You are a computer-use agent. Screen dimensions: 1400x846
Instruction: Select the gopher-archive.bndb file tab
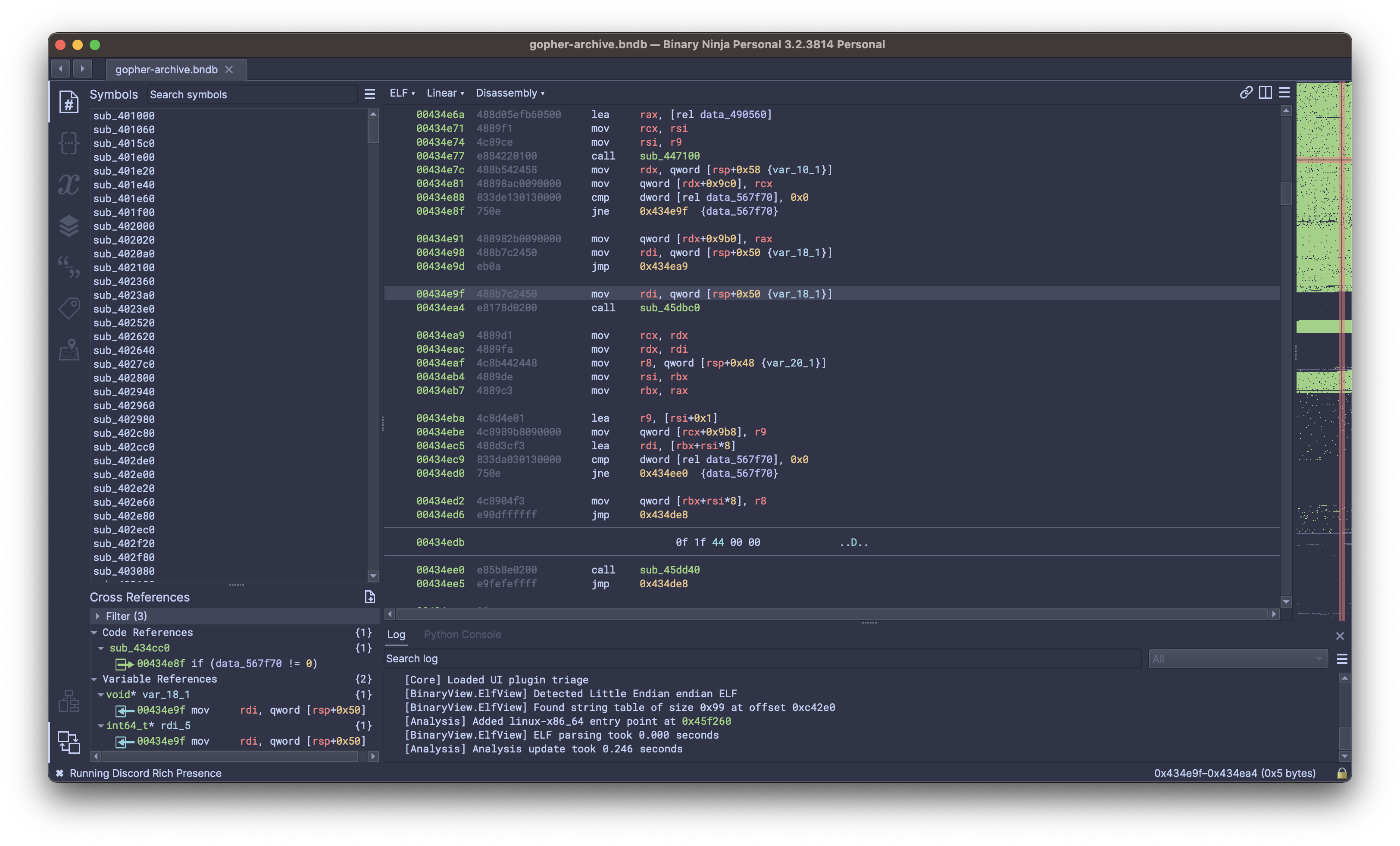(x=166, y=69)
